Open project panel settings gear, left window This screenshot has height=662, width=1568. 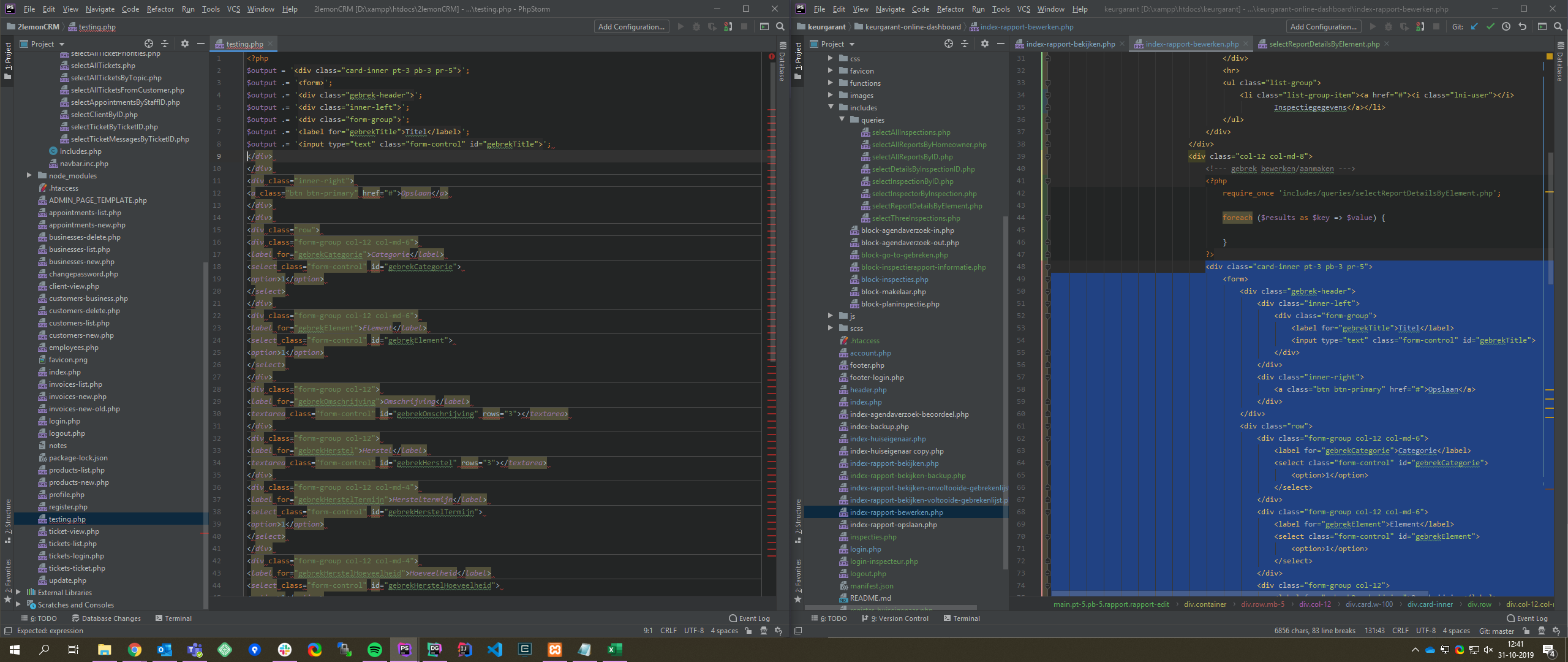click(x=185, y=44)
